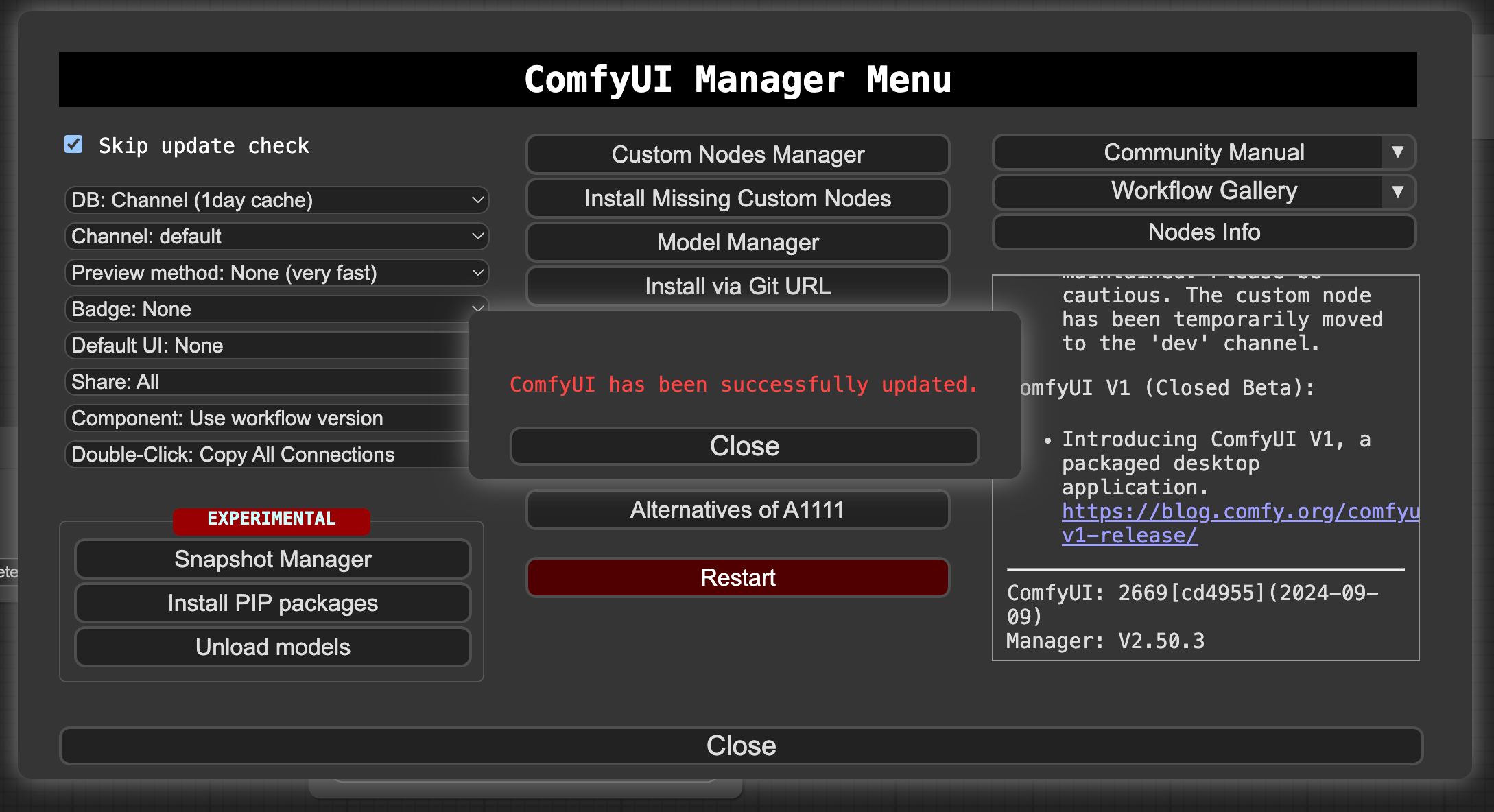
Task: Toggle the Skip update check checkbox
Action: tap(73, 145)
